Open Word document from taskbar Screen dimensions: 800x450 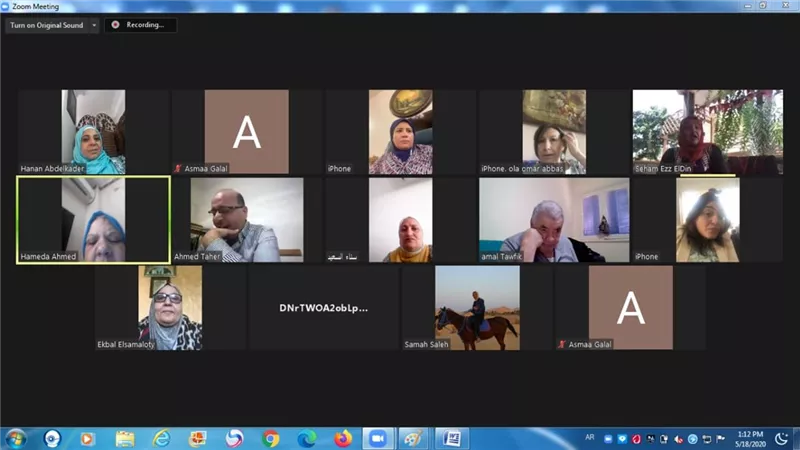point(452,439)
